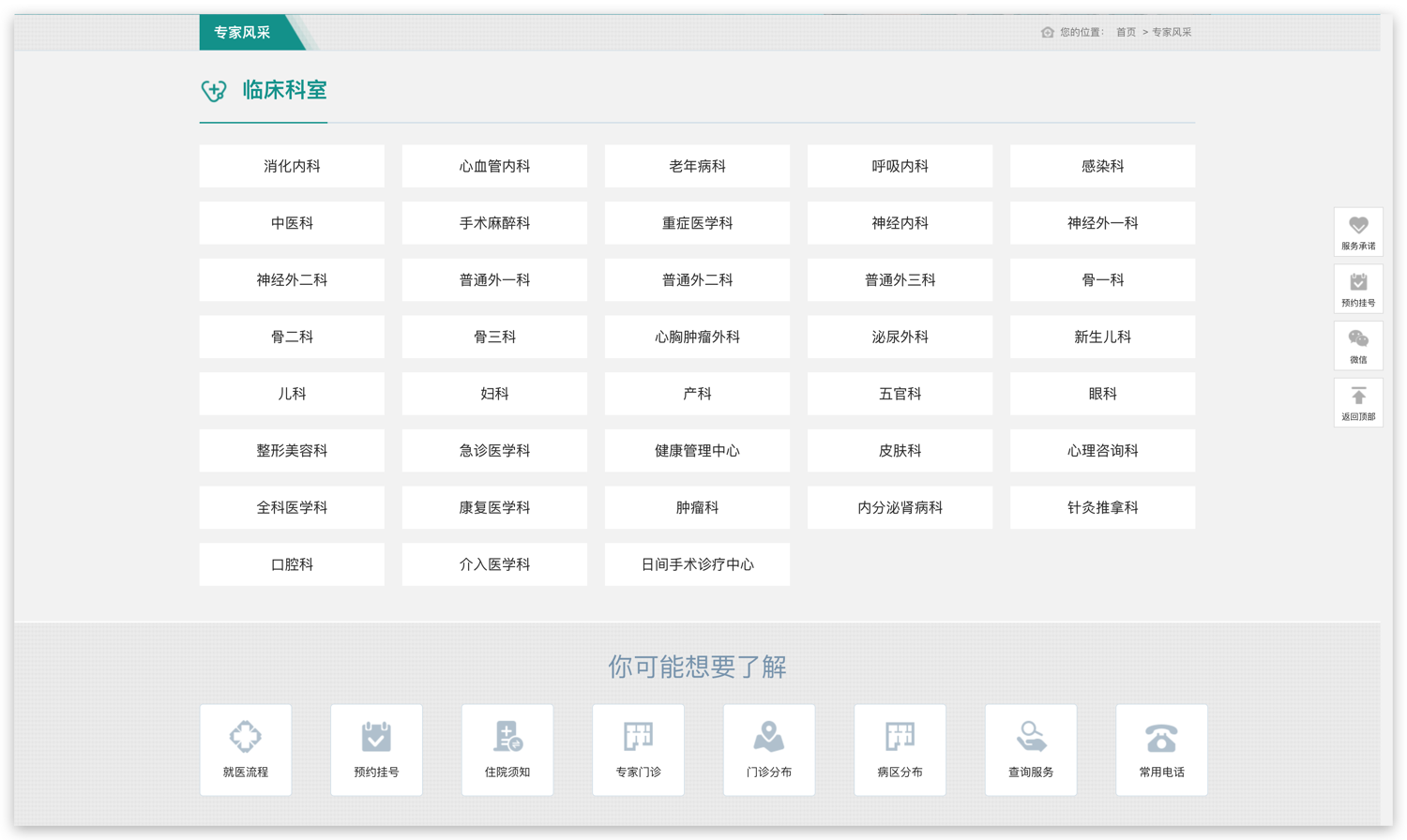Click the 专家风采 page header tab
The width and height of the screenshot is (1407, 840).
[x=242, y=31]
